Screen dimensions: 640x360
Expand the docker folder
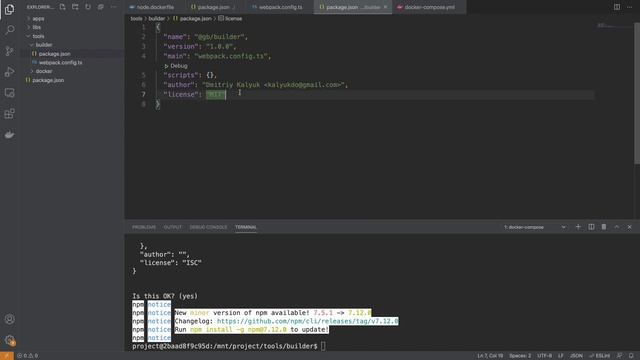(44, 71)
